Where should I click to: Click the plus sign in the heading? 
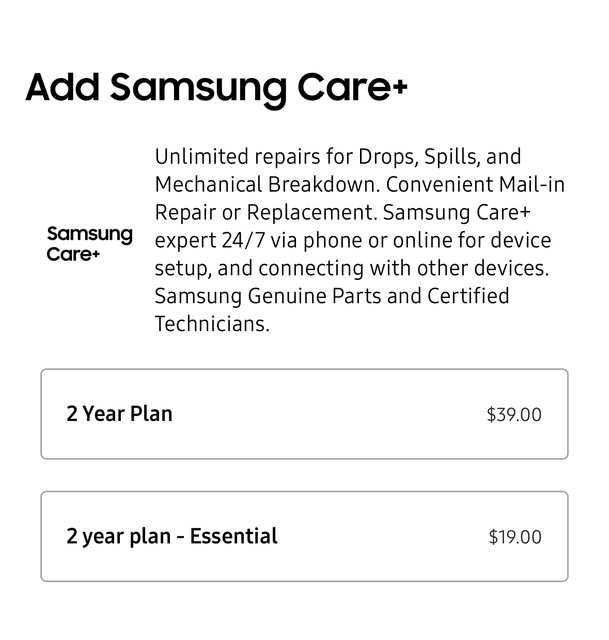tap(400, 87)
